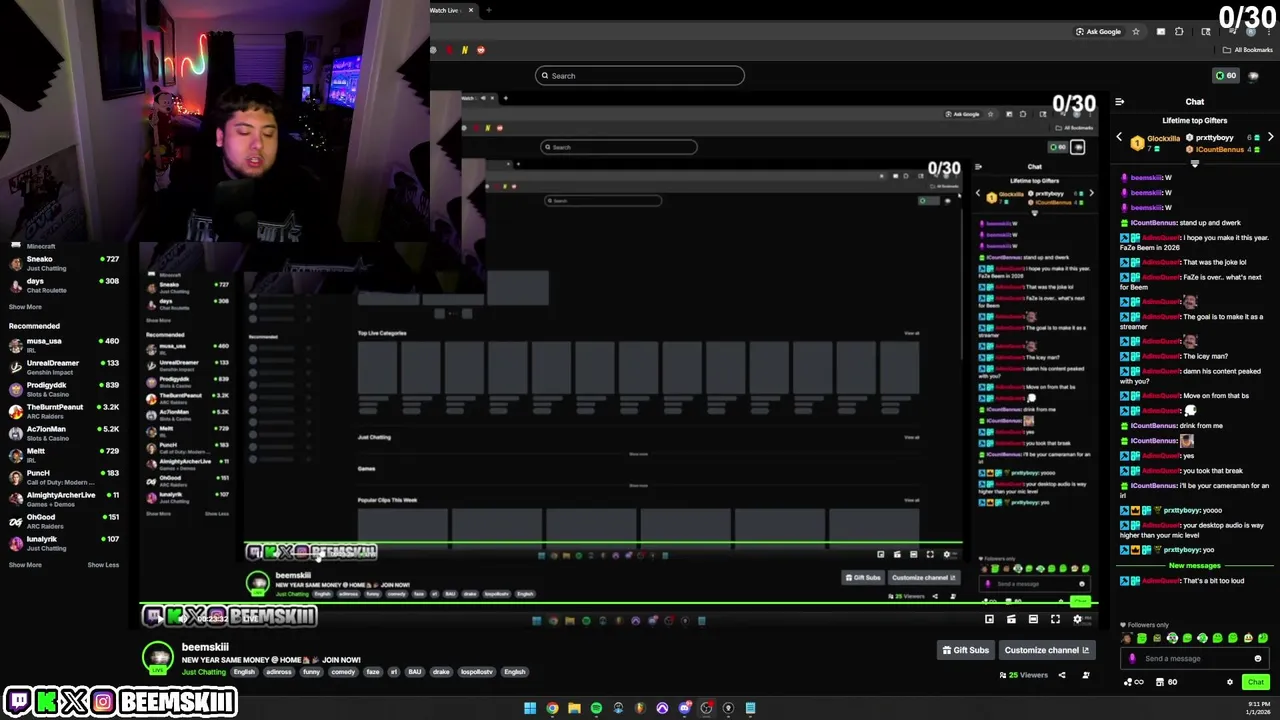Show next lifetime top gifters
The height and width of the screenshot is (720, 1280).
[1270, 137]
